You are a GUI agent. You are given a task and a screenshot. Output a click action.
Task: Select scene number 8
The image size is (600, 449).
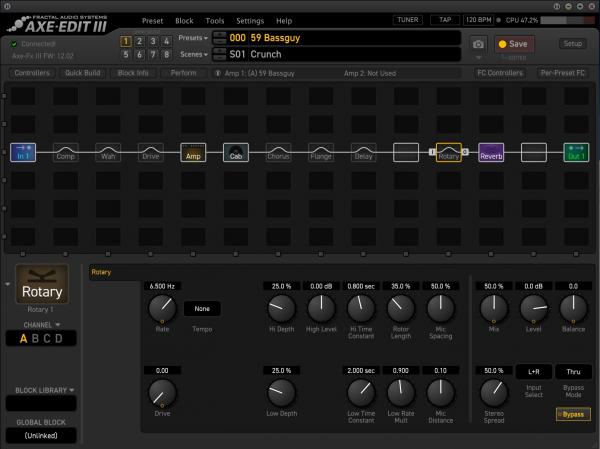pos(166,55)
